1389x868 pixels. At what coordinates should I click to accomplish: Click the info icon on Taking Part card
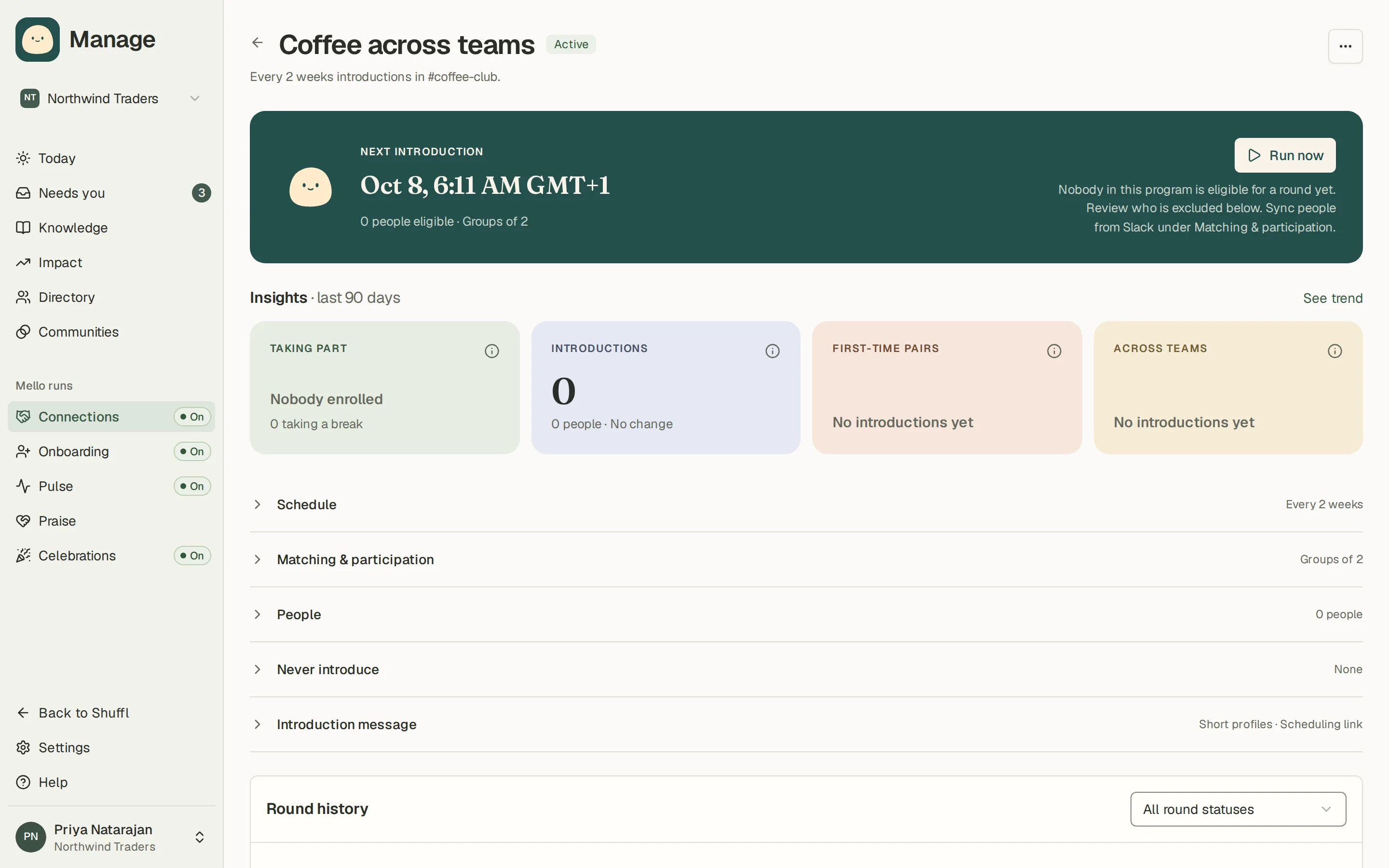(x=492, y=351)
